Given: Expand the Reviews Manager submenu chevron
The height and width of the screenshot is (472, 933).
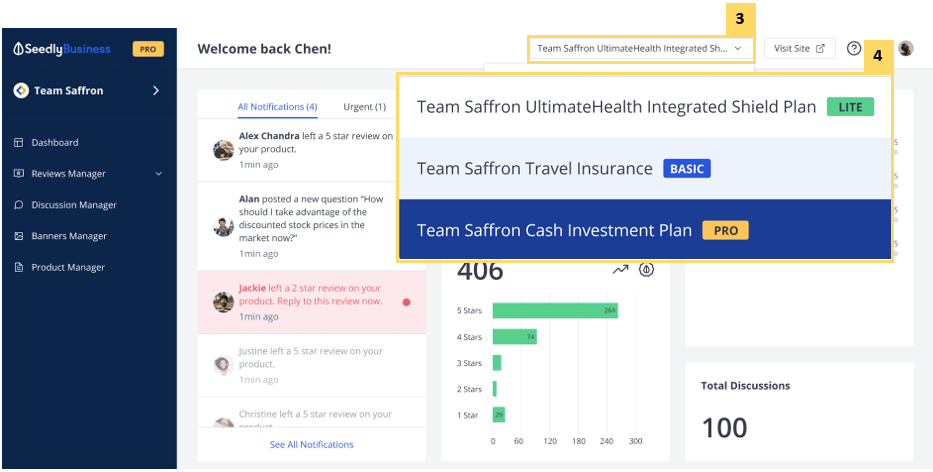Looking at the screenshot, I should (159, 174).
